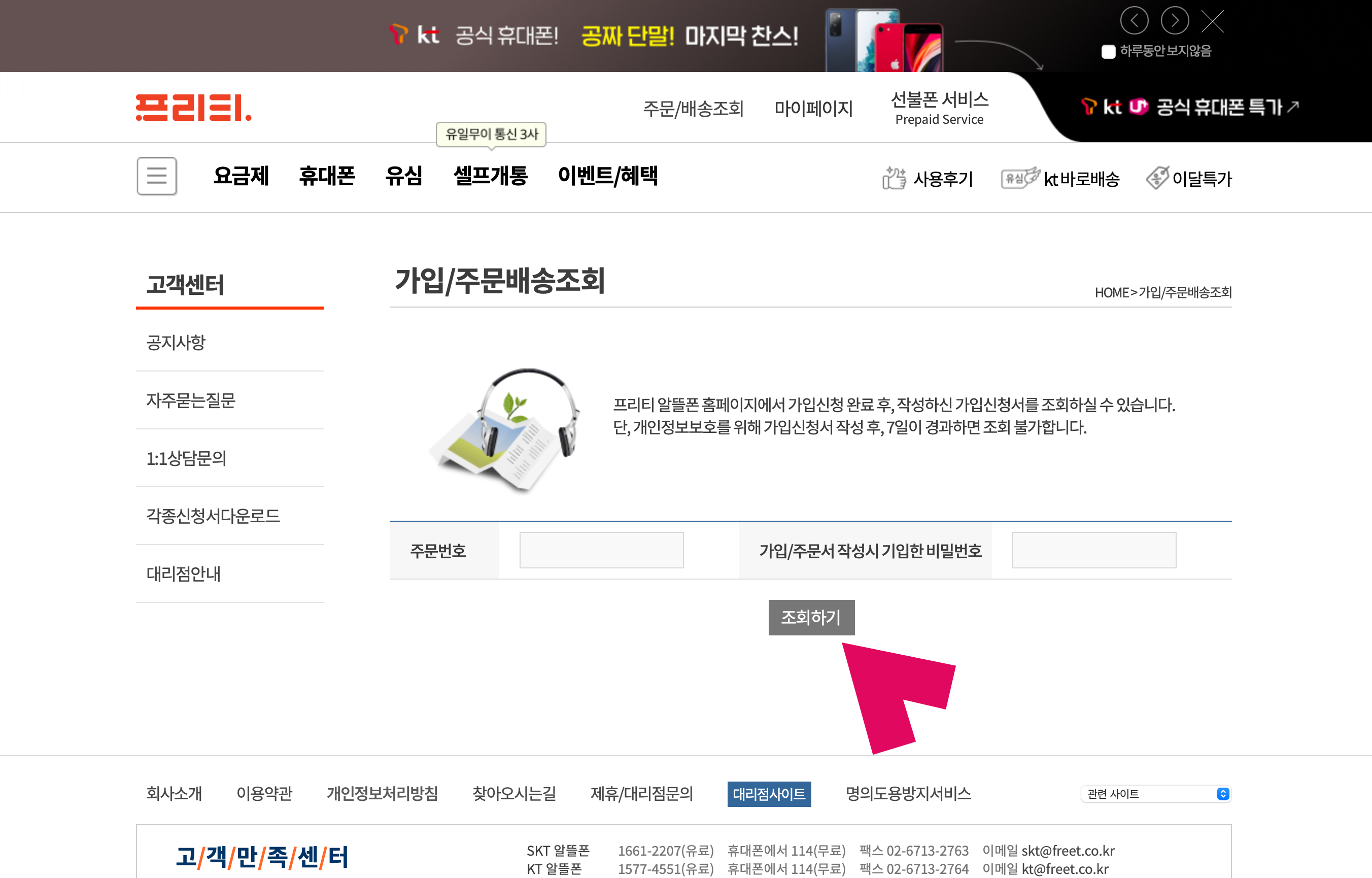Select 이벤트/혜택 in main navigation
Screen dimensions: 1372x878
coord(608,176)
